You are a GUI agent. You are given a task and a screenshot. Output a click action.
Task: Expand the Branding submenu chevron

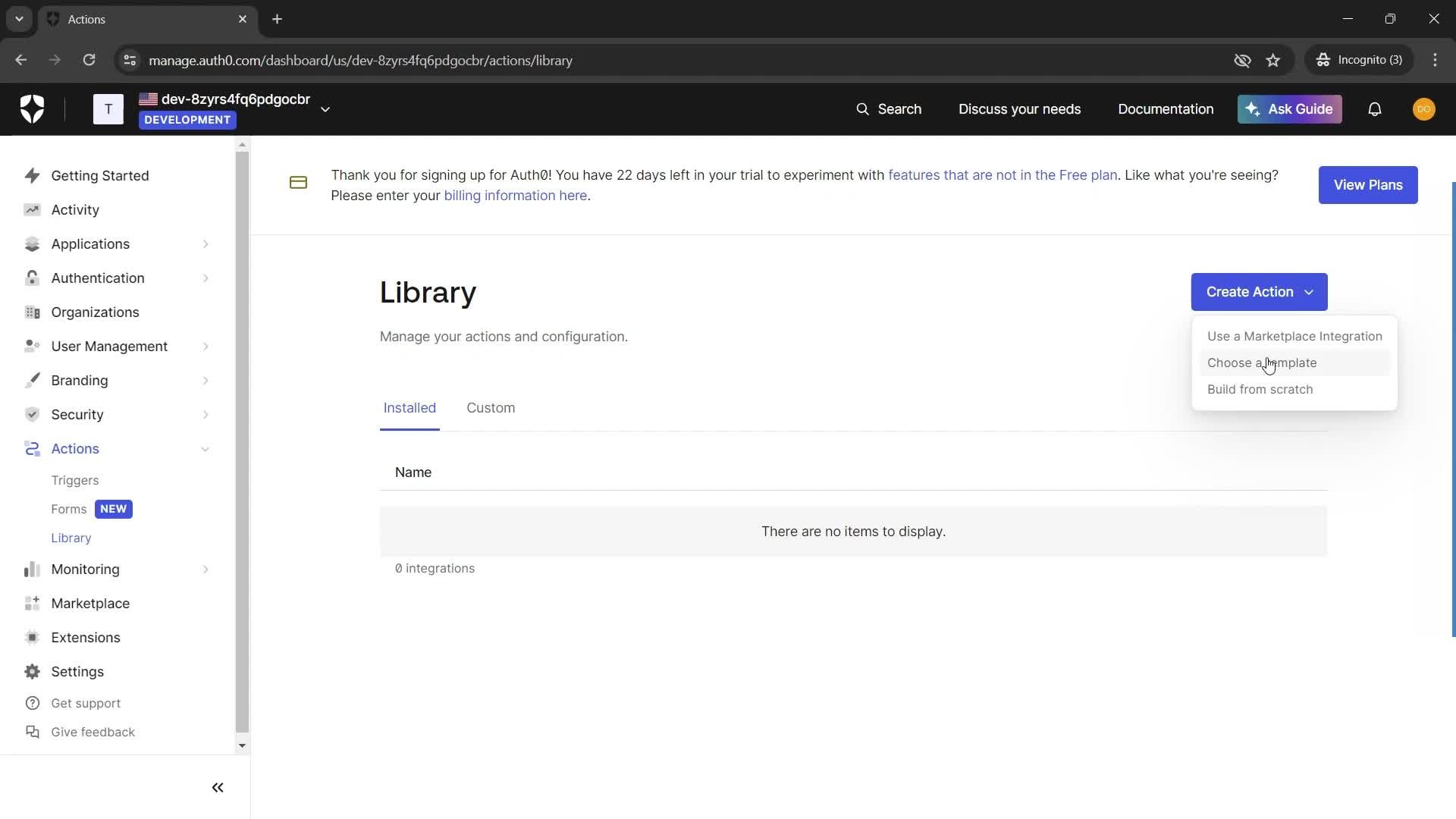pyautogui.click(x=206, y=381)
